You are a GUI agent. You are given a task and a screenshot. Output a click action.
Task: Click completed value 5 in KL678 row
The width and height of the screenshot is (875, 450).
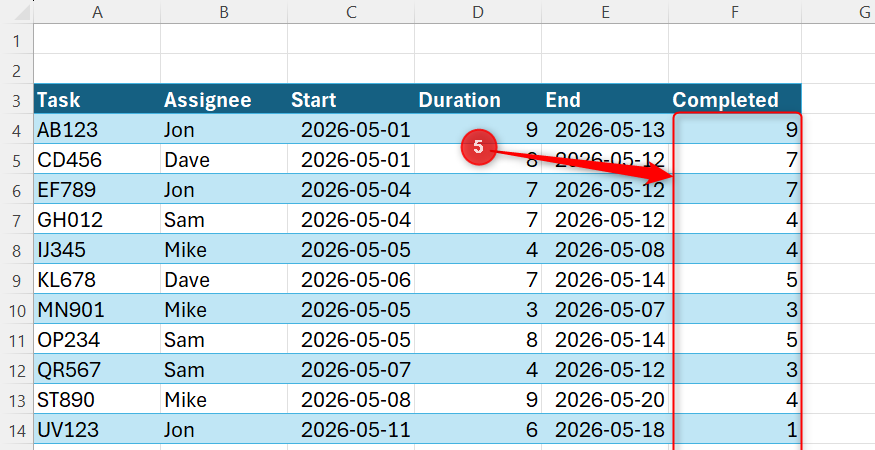(x=735, y=280)
